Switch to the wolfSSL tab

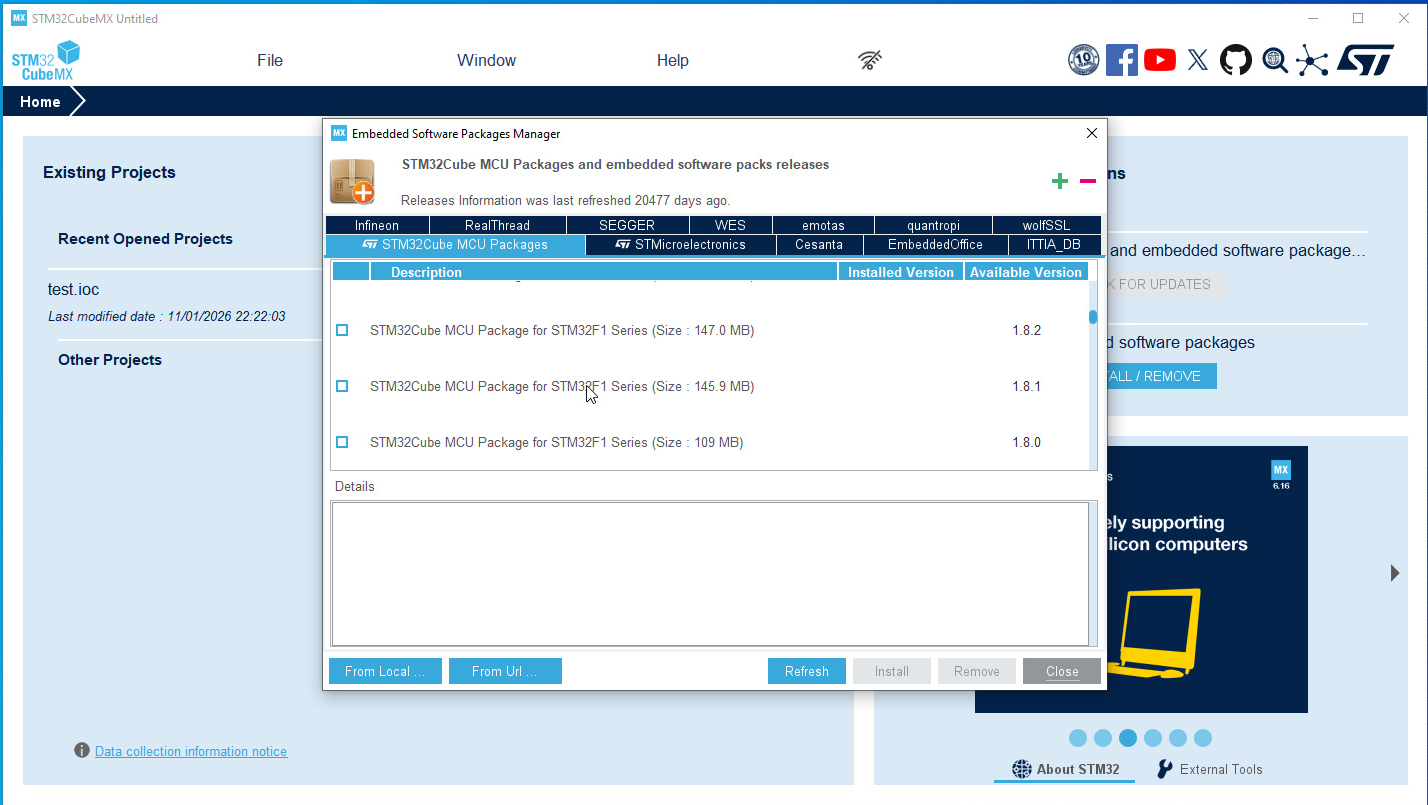[1046, 225]
